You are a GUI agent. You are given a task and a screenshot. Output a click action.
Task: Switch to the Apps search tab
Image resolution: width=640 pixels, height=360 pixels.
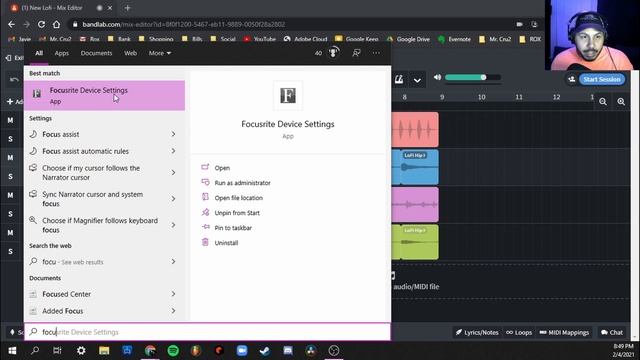click(62, 53)
